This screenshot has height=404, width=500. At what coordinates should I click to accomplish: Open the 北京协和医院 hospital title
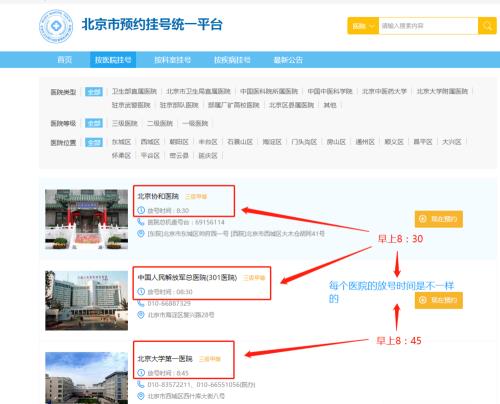[x=158, y=196]
